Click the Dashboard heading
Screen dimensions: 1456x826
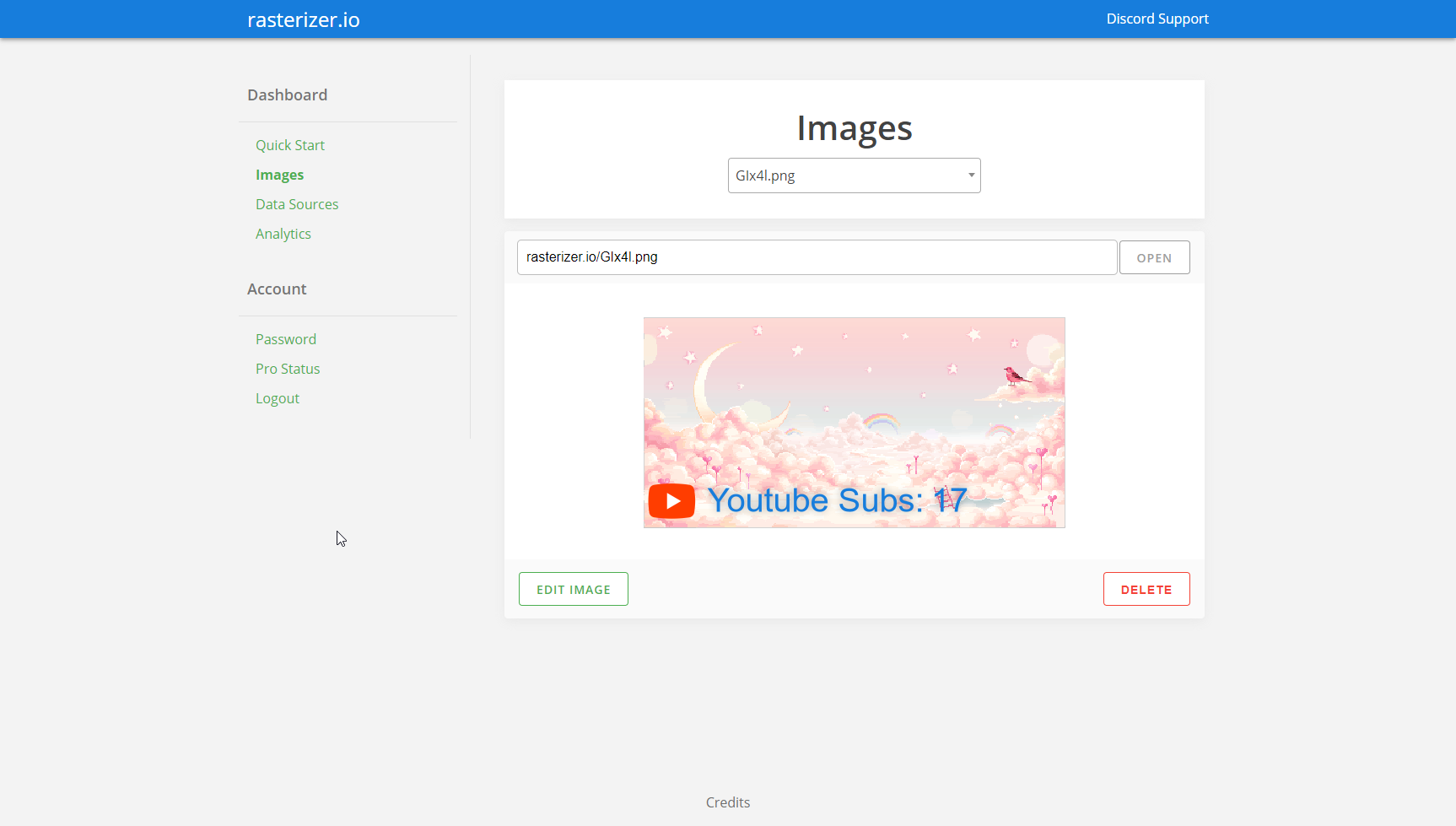(287, 94)
